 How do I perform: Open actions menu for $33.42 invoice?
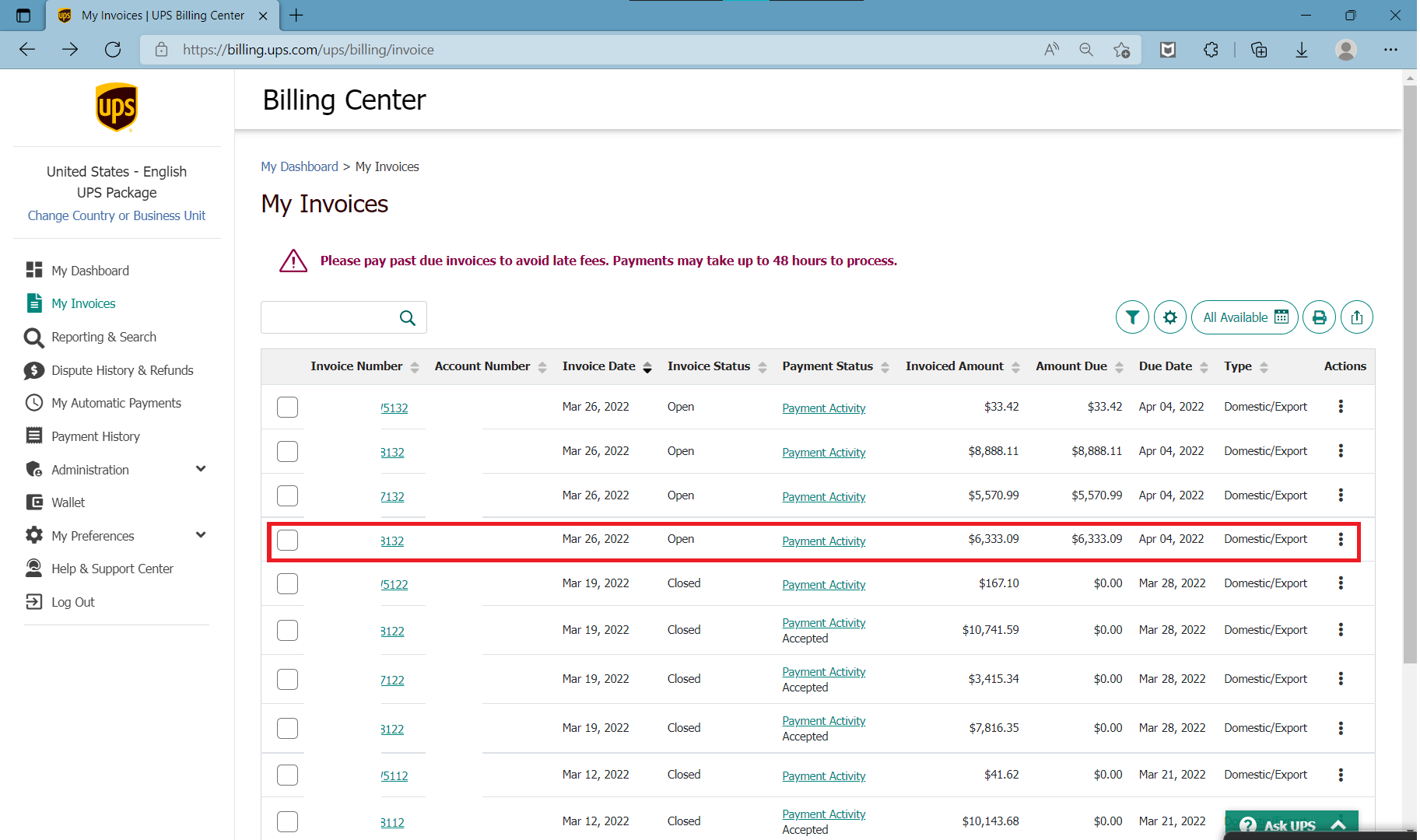coord(1341,407)
